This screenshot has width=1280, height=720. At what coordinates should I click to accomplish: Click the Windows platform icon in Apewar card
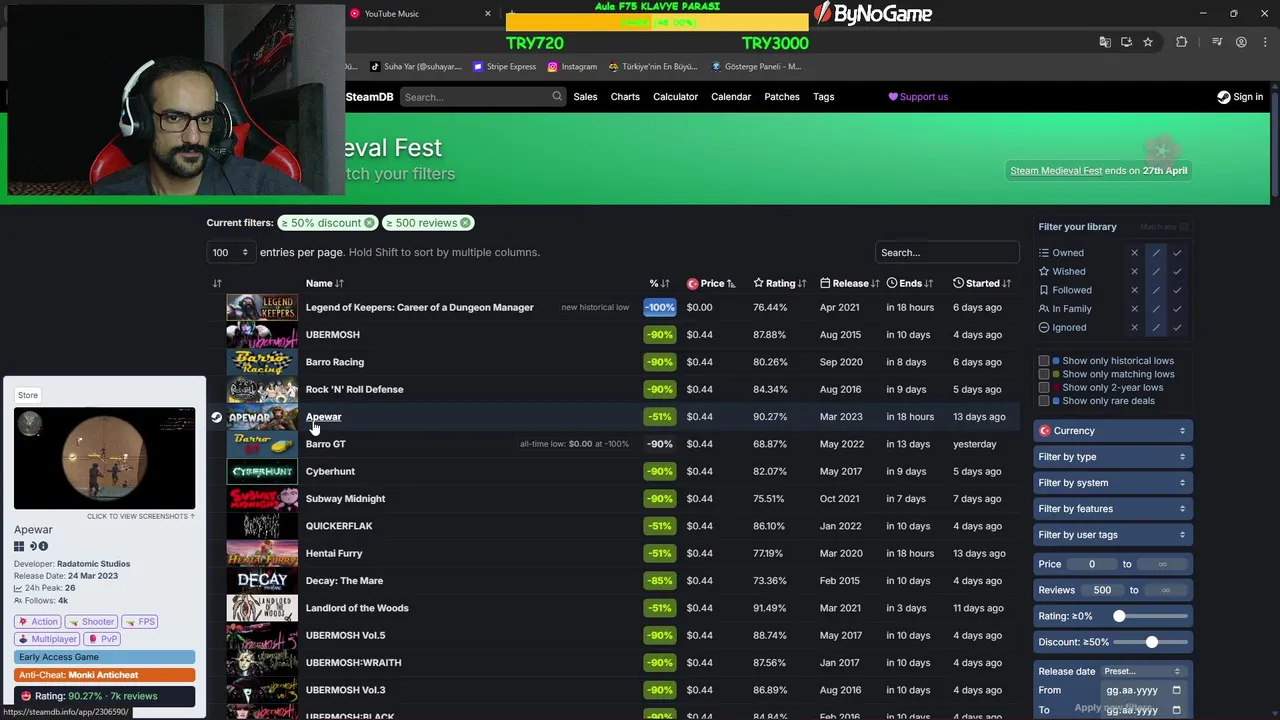(19, 546)
